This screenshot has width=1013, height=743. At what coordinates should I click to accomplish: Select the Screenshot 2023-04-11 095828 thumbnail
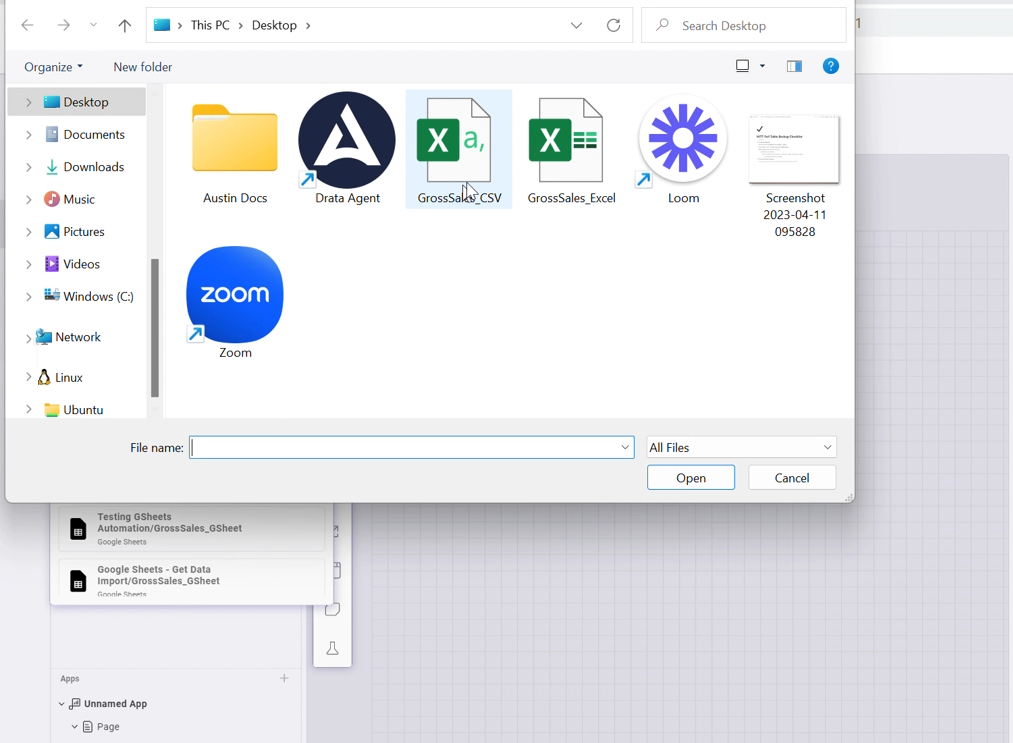click(794, 149)
